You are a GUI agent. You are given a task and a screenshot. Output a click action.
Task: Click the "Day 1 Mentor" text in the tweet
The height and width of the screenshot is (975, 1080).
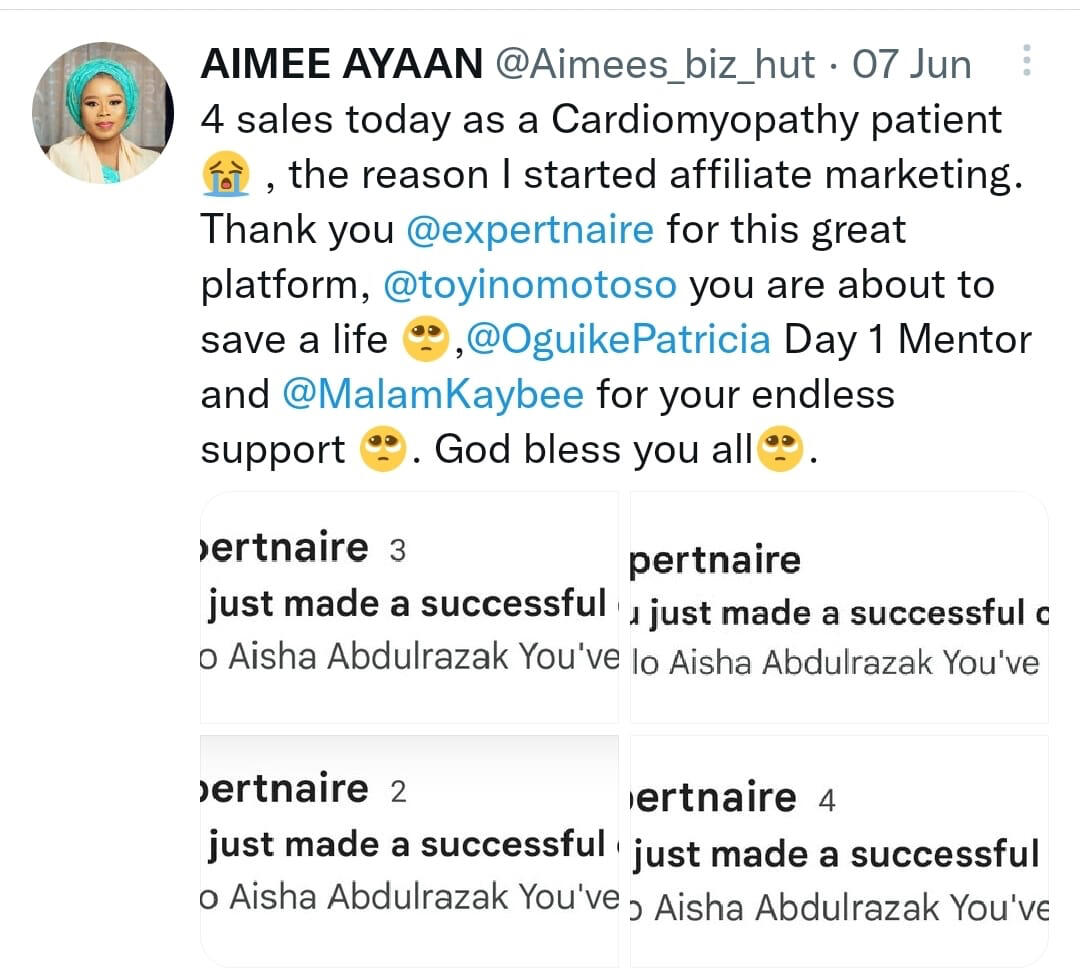point(907,340)
